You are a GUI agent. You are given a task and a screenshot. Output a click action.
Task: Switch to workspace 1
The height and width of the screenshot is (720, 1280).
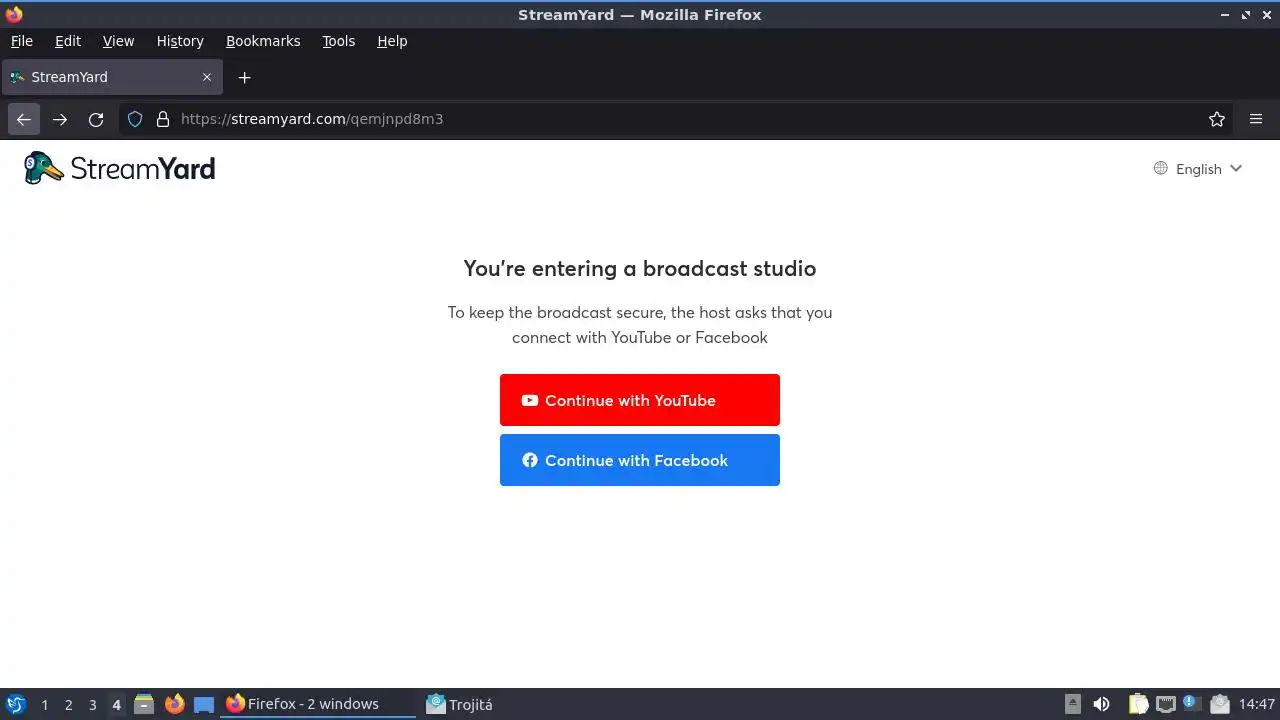pyautogui.click(x=44, y=705)
